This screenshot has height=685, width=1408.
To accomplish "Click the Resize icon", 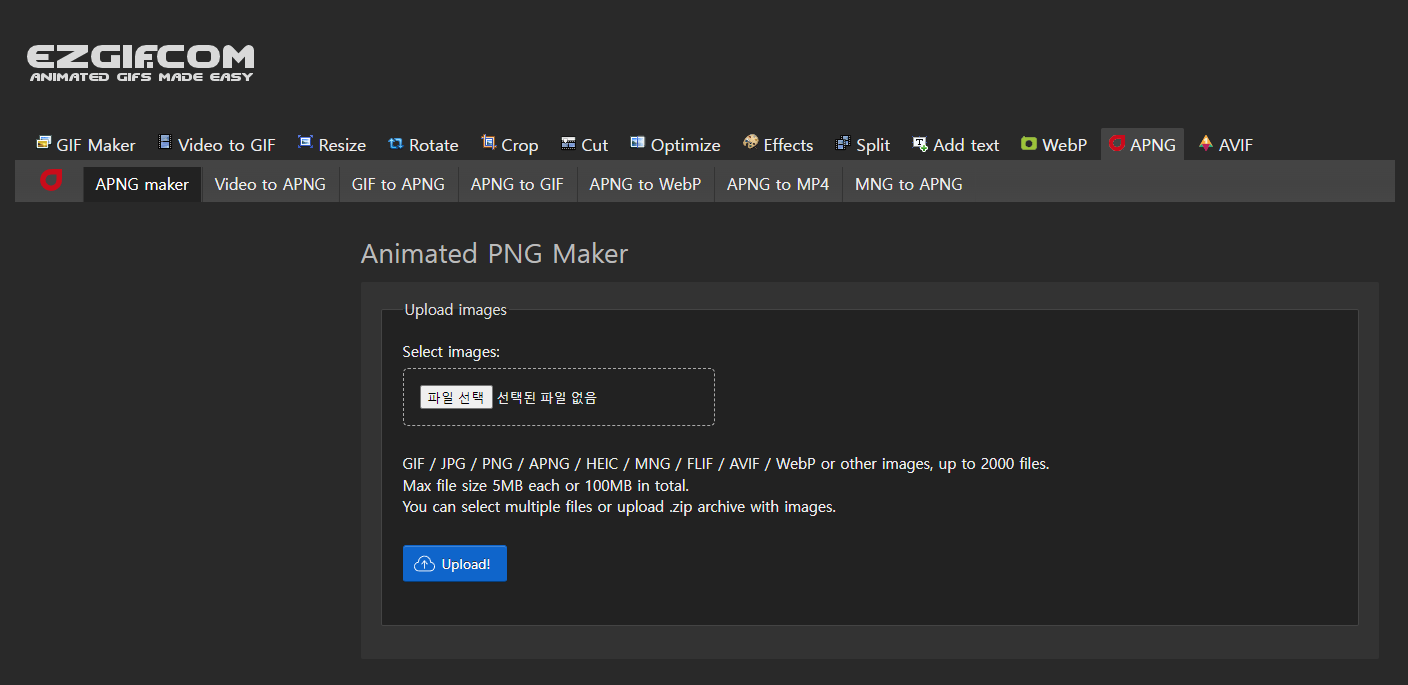I will pos(305,143).
